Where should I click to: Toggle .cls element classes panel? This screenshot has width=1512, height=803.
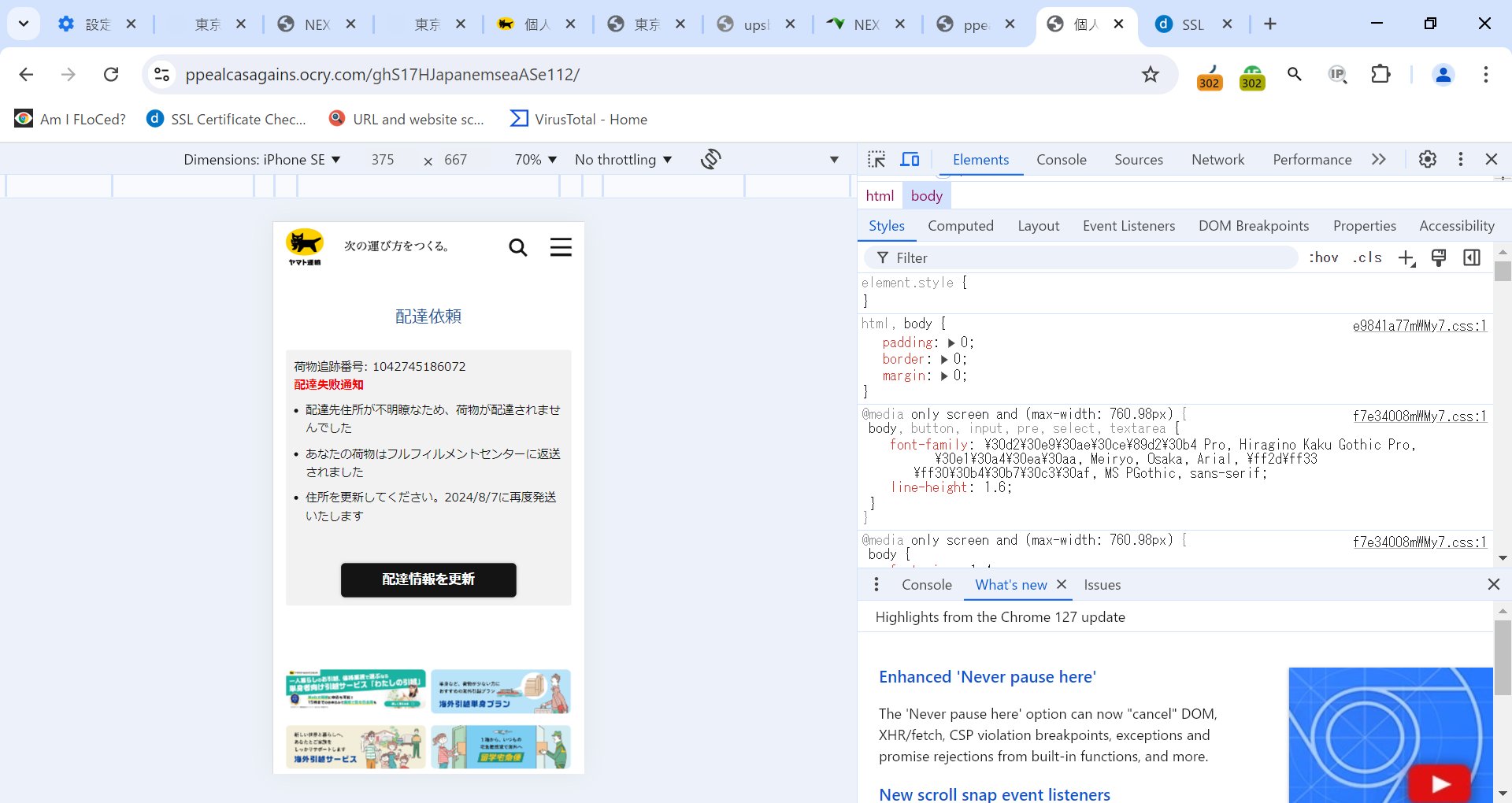[x=1367, y=257]
